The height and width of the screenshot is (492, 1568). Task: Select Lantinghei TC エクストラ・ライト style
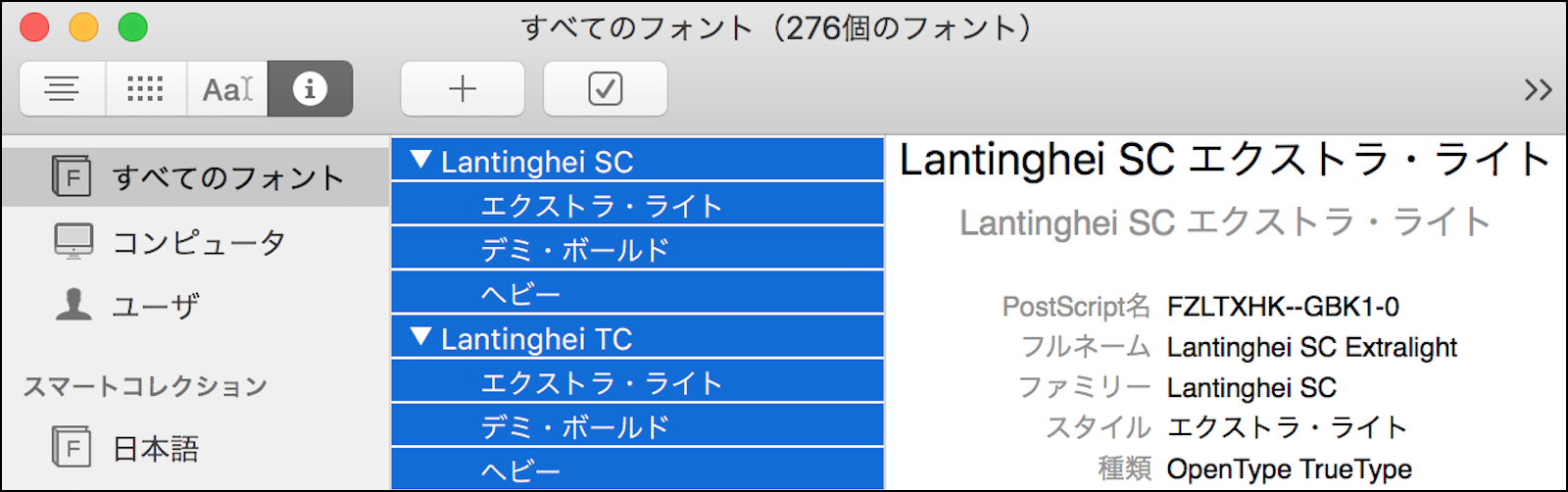[602, 382]
